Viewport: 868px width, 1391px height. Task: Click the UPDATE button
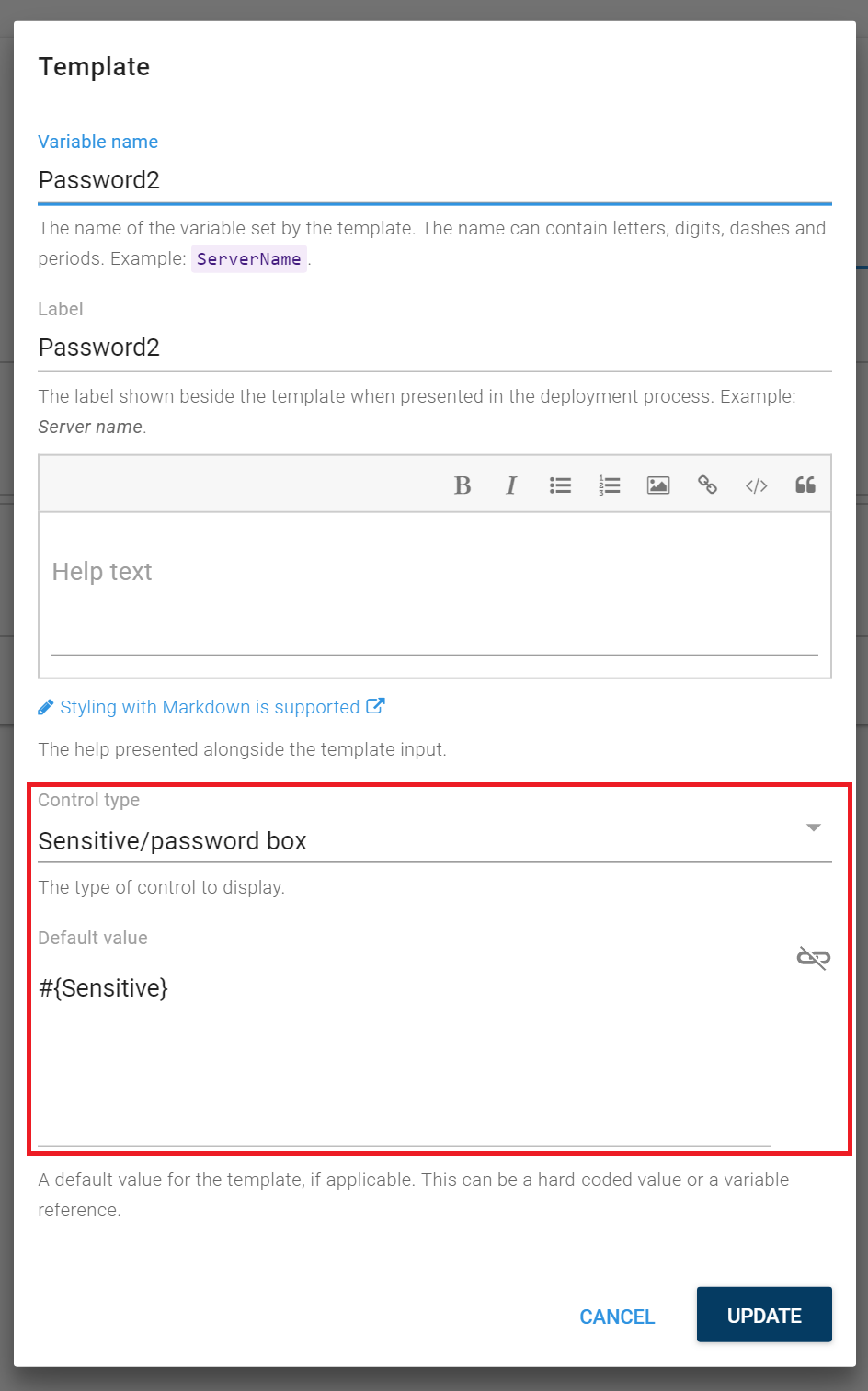point(764,1315)
